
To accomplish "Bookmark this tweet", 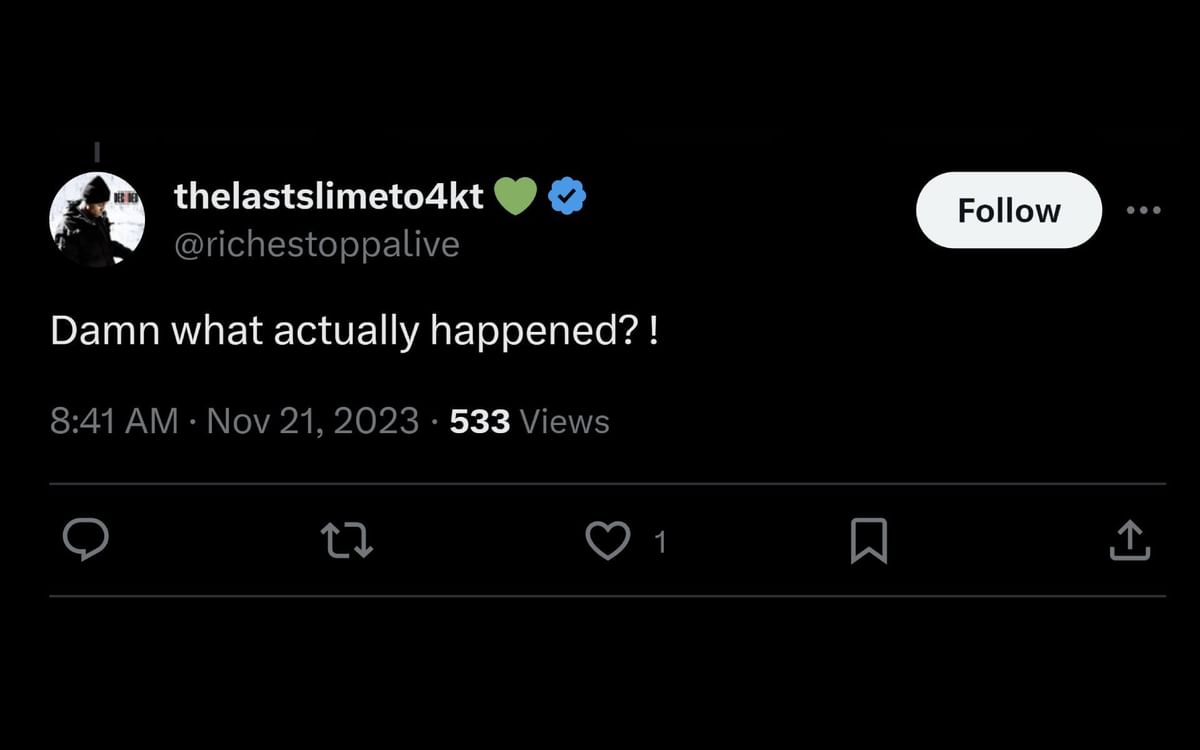I will [868, 542].
